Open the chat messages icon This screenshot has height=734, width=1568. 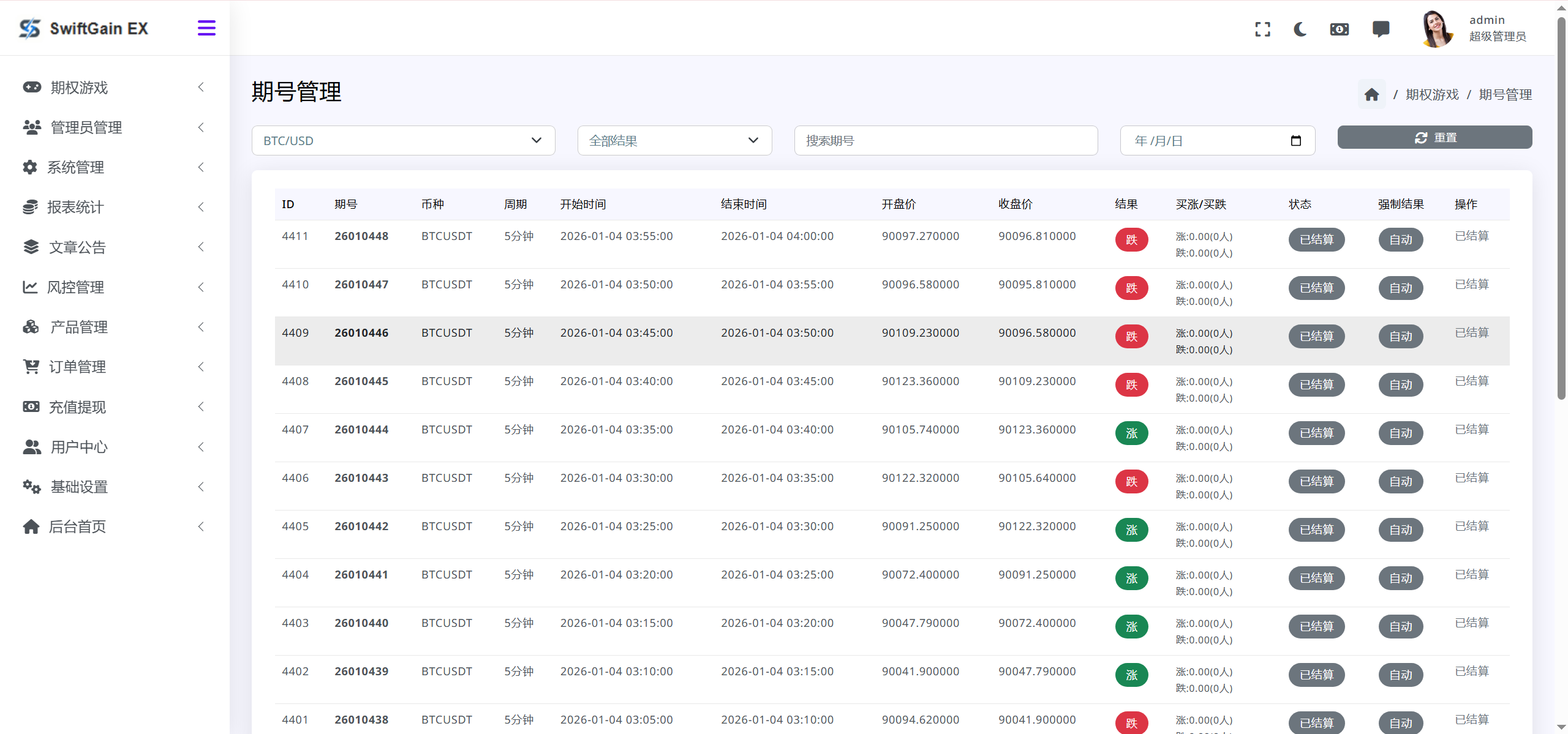tap(1381, 29)
